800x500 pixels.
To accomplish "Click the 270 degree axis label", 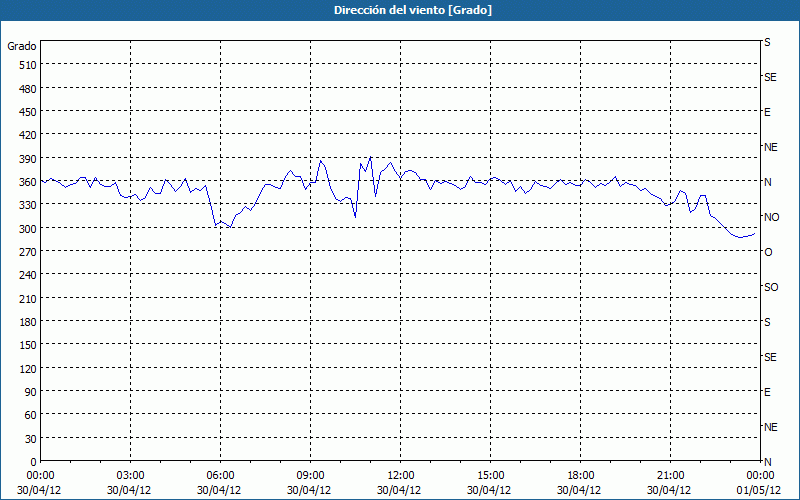I will coord(28,252).
